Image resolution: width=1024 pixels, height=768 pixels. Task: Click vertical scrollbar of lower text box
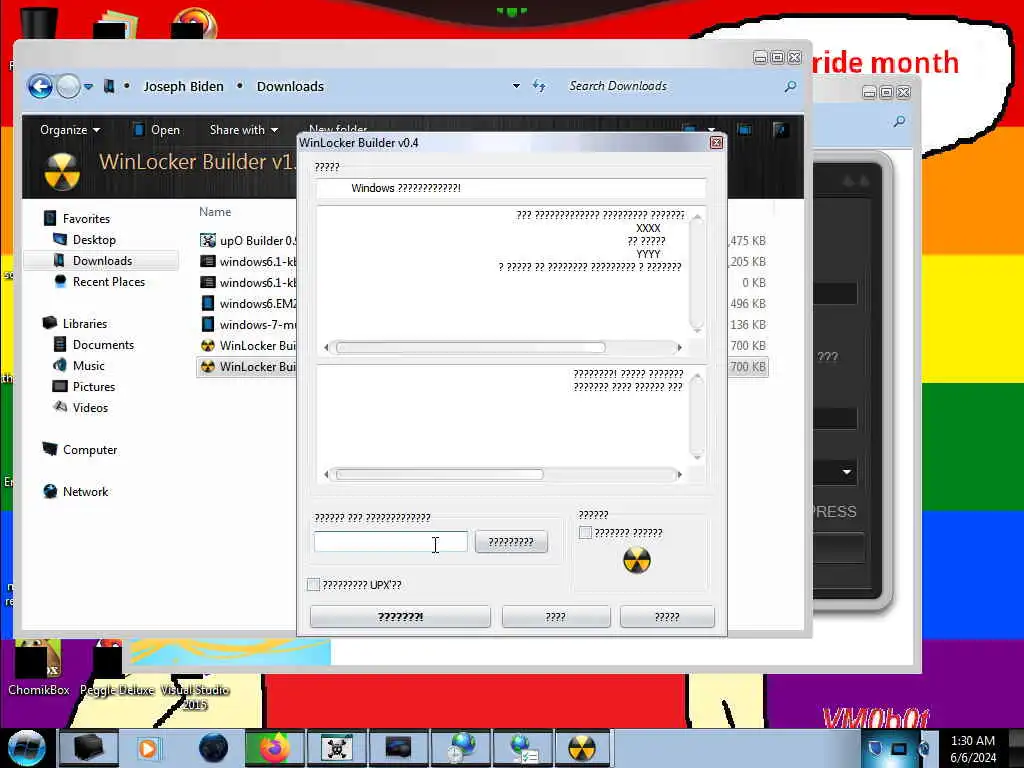pyautogui.click(x=697, y=415)
